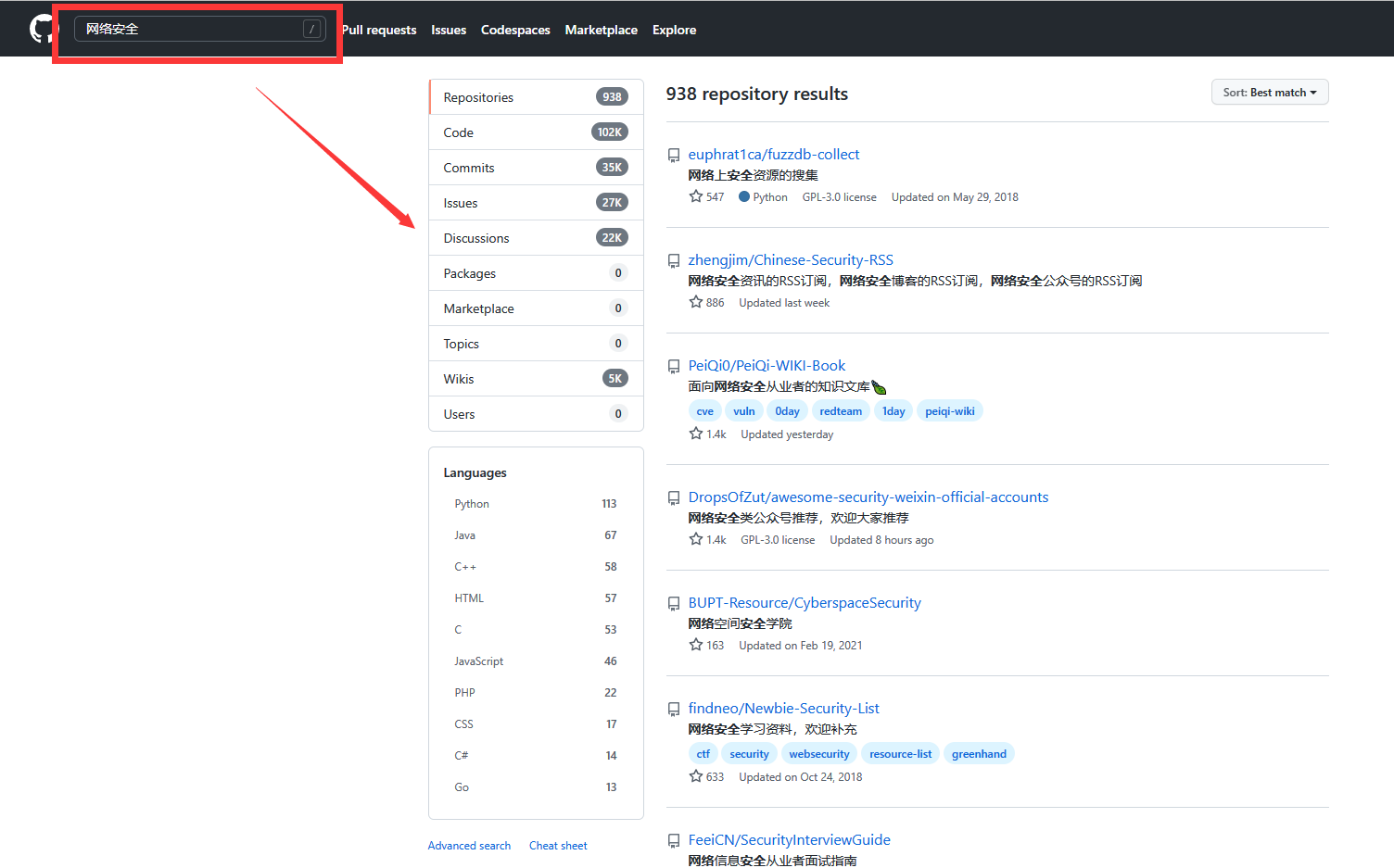The image size is (1394, 868).
Task: Open the PeiQi0/PeiQi-WIKI-Book repository
Action: 767,365
